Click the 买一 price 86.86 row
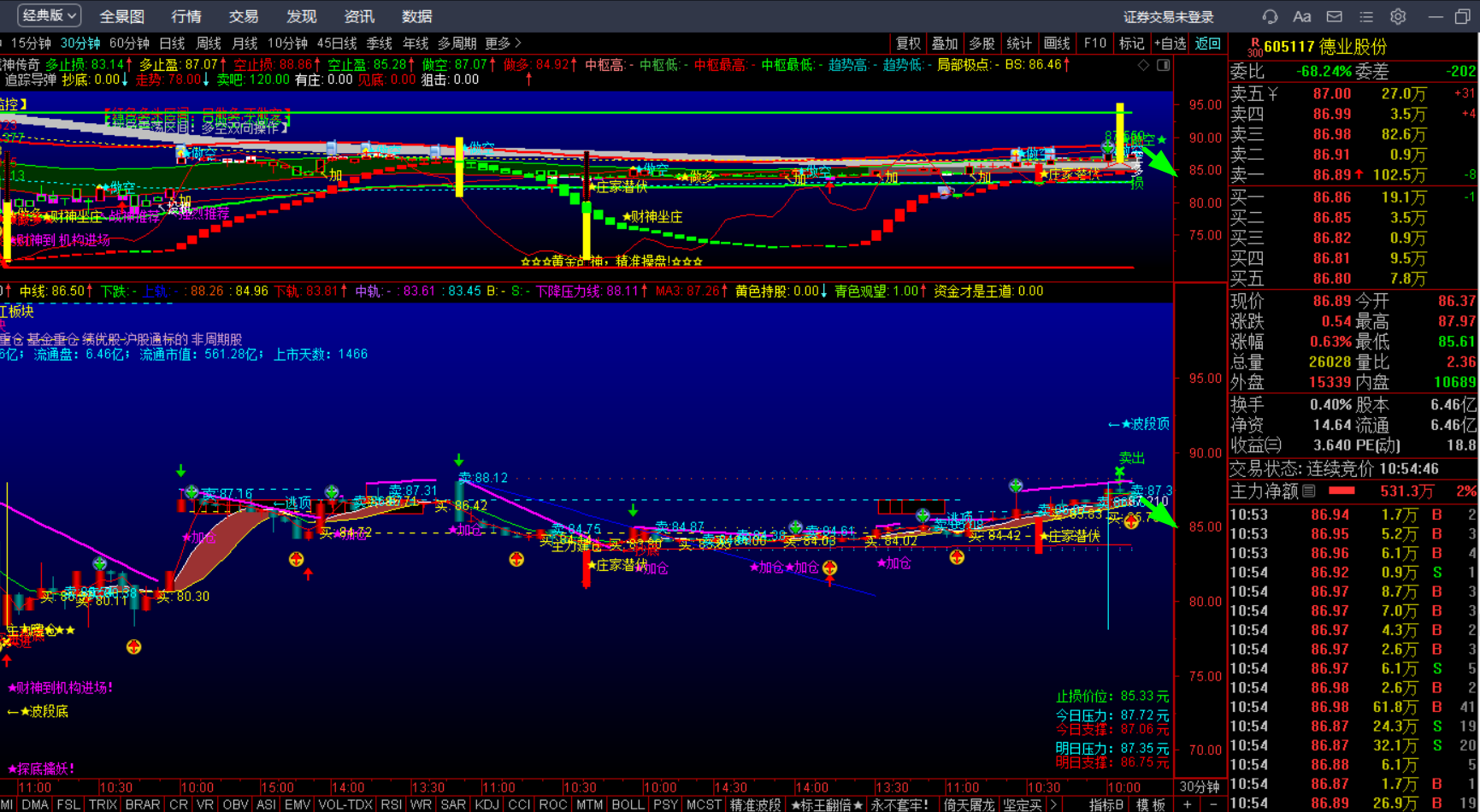 tap(1353, 197)
